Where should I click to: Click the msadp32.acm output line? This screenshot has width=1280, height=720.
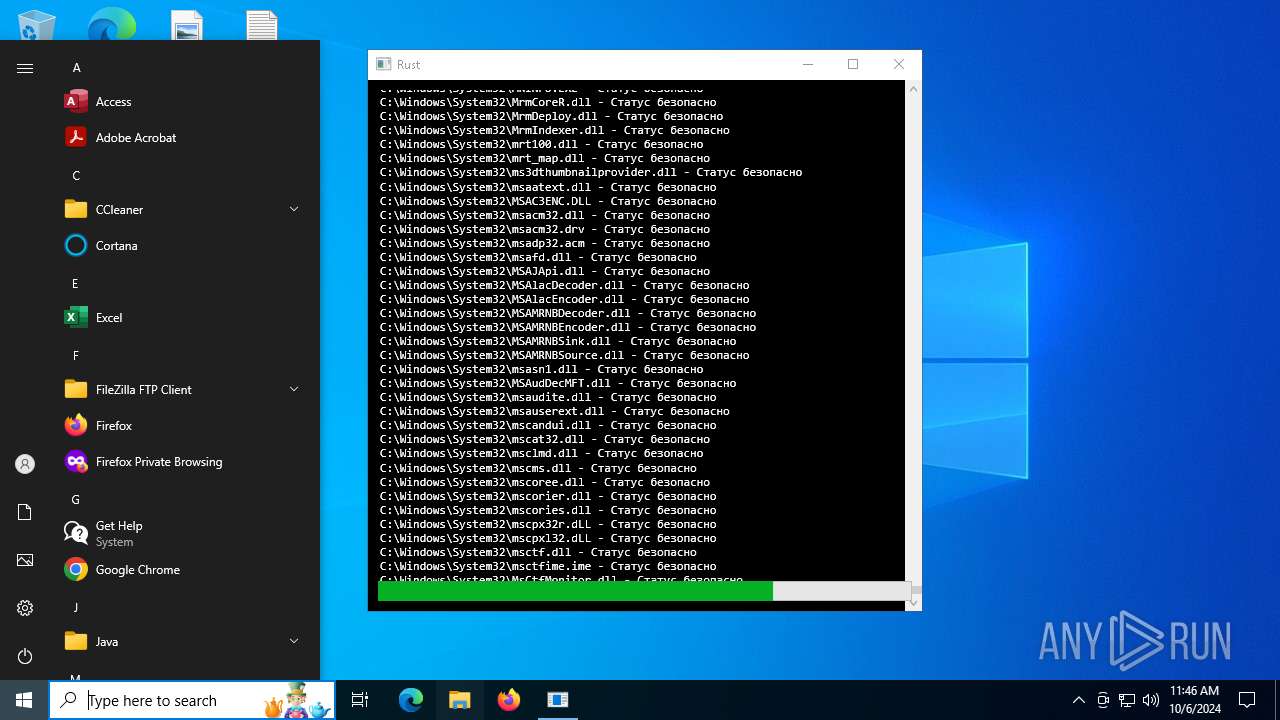click(x=545, y=243)
